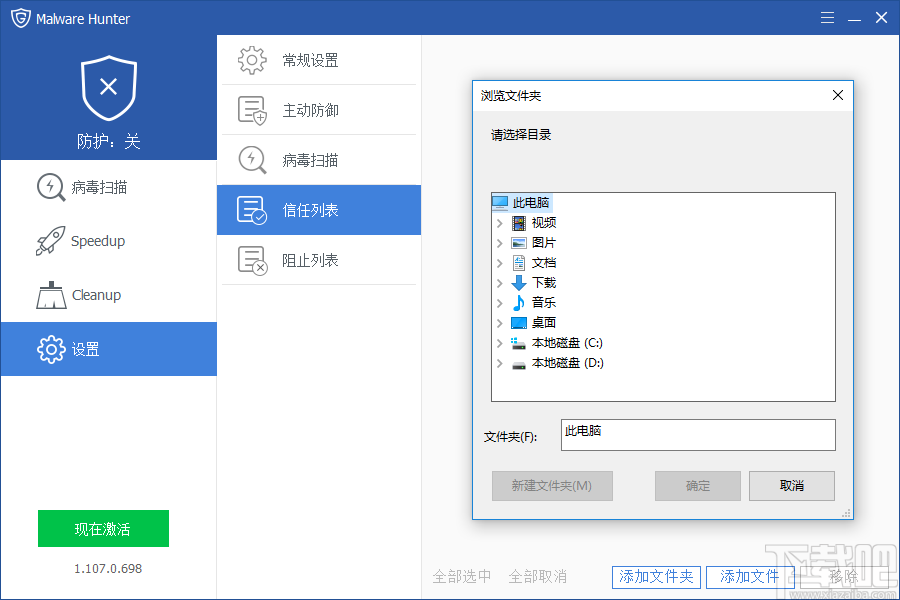Open the hamburger menu in title bar
The image size is (900, 600).
pos(827,17)
